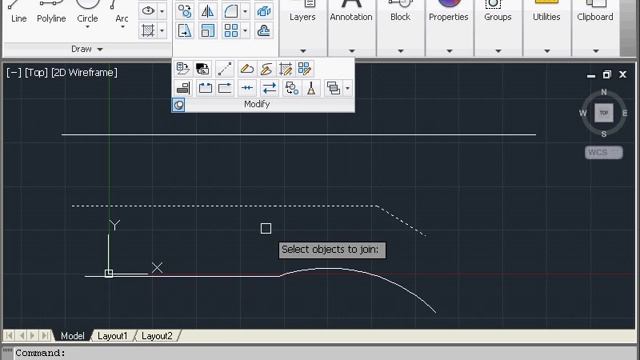Open the Array type dropdown arrow
The image size is (640, 360).
(245, 31)
